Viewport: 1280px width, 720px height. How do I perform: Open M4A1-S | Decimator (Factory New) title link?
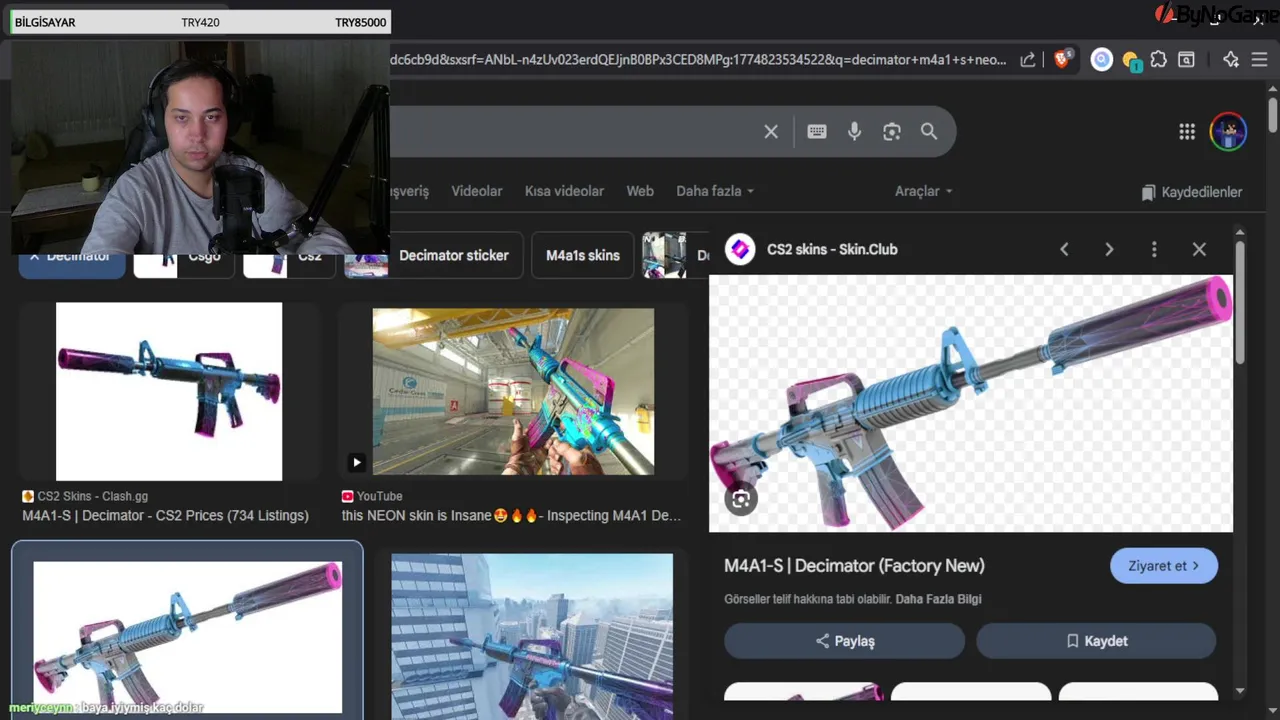[x=854, y=566]
